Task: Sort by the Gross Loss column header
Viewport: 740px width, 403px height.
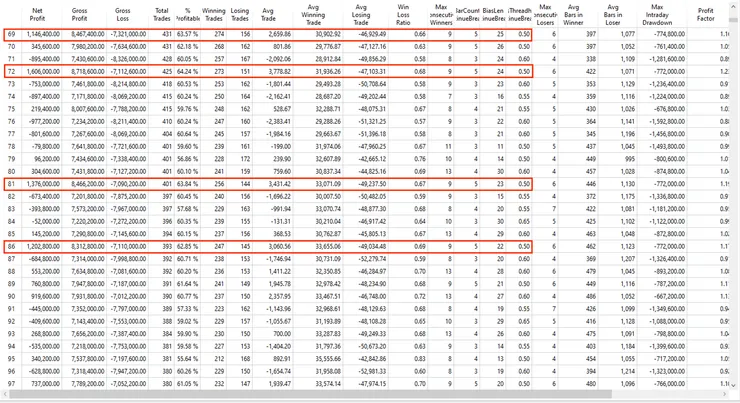Action: [x=122, y=15]
